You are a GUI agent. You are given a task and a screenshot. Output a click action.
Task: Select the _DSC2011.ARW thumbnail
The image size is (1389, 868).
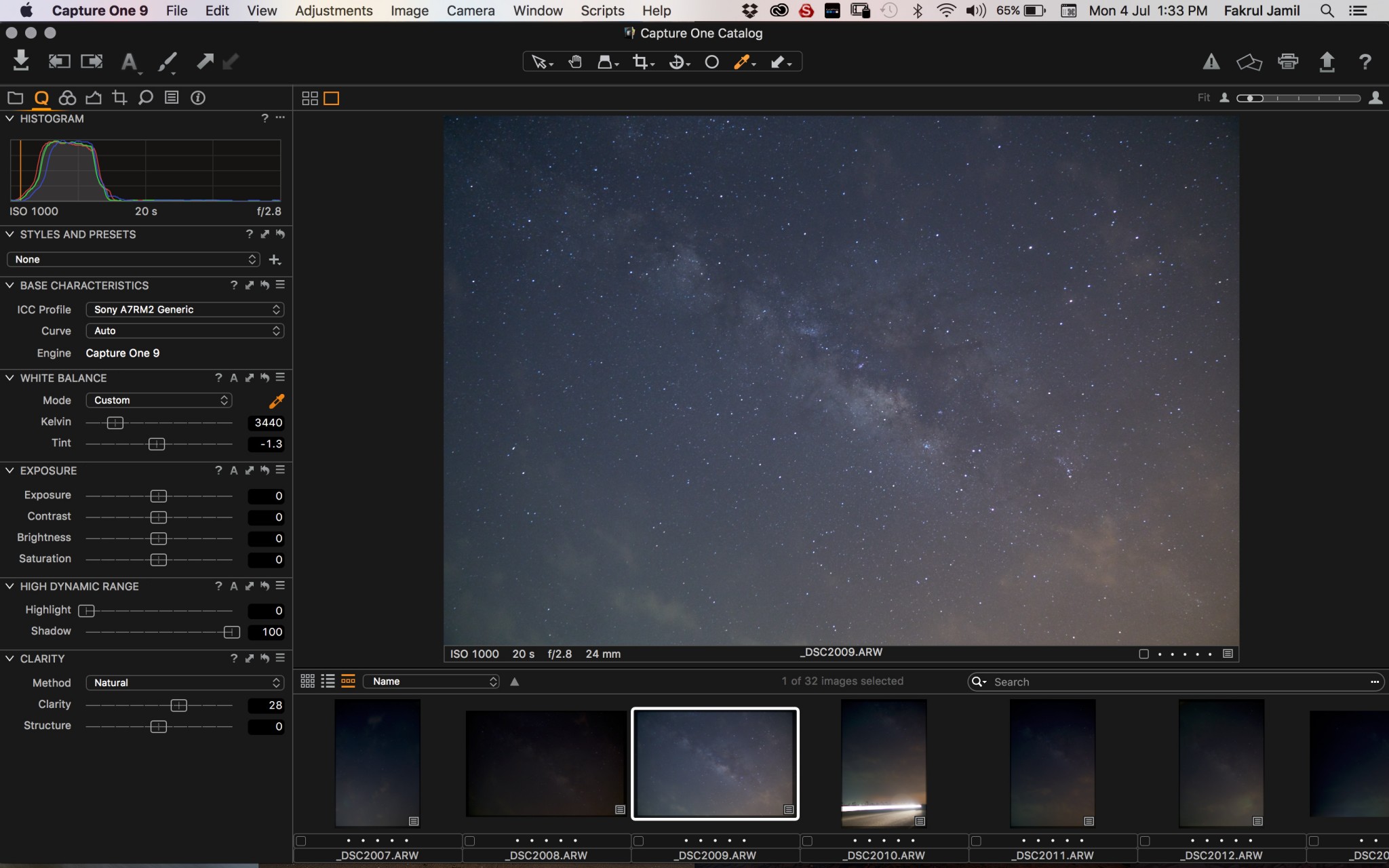[1053, 763]
